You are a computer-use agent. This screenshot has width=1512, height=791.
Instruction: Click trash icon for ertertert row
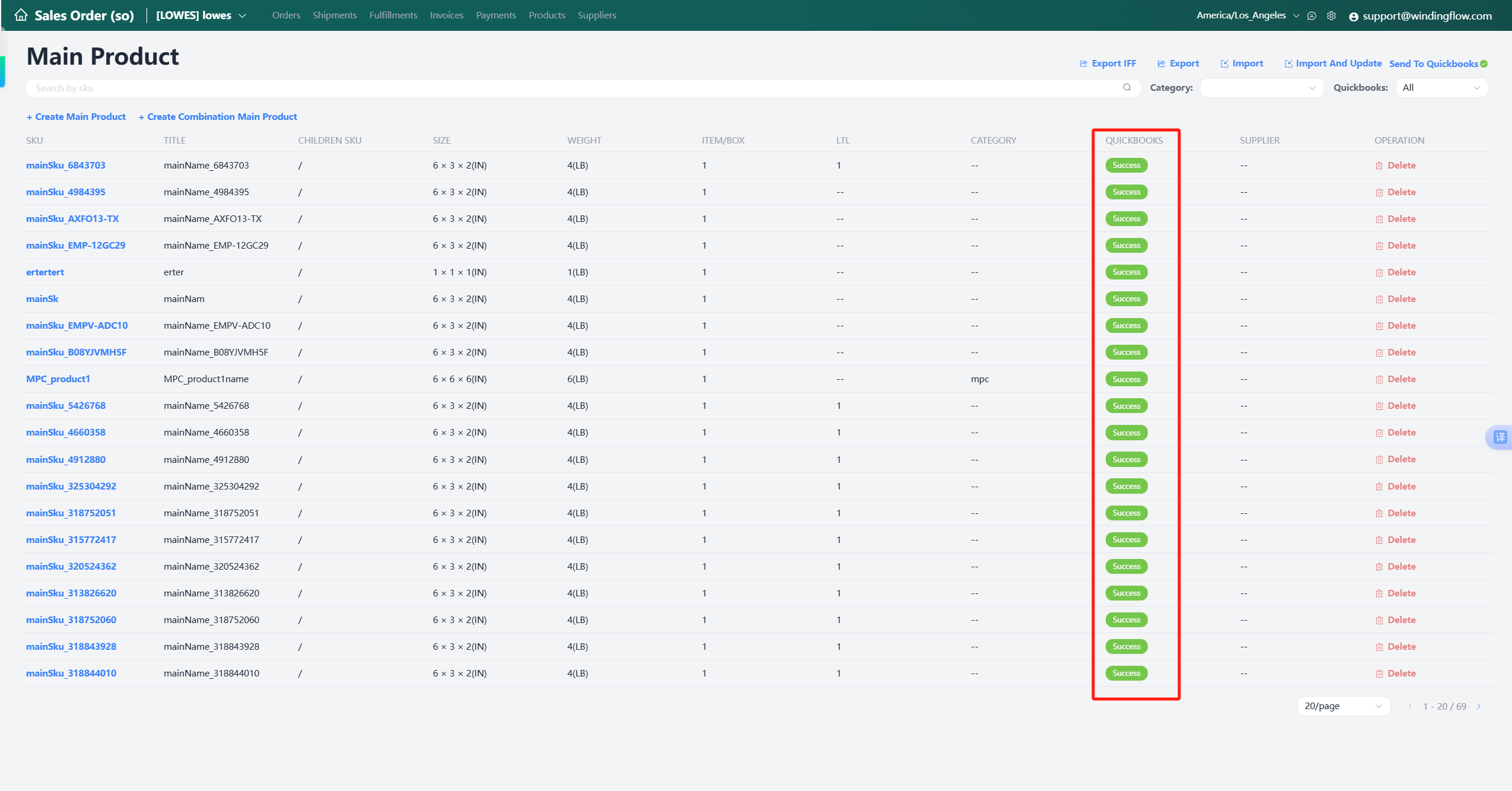(x=1379, y=272)
